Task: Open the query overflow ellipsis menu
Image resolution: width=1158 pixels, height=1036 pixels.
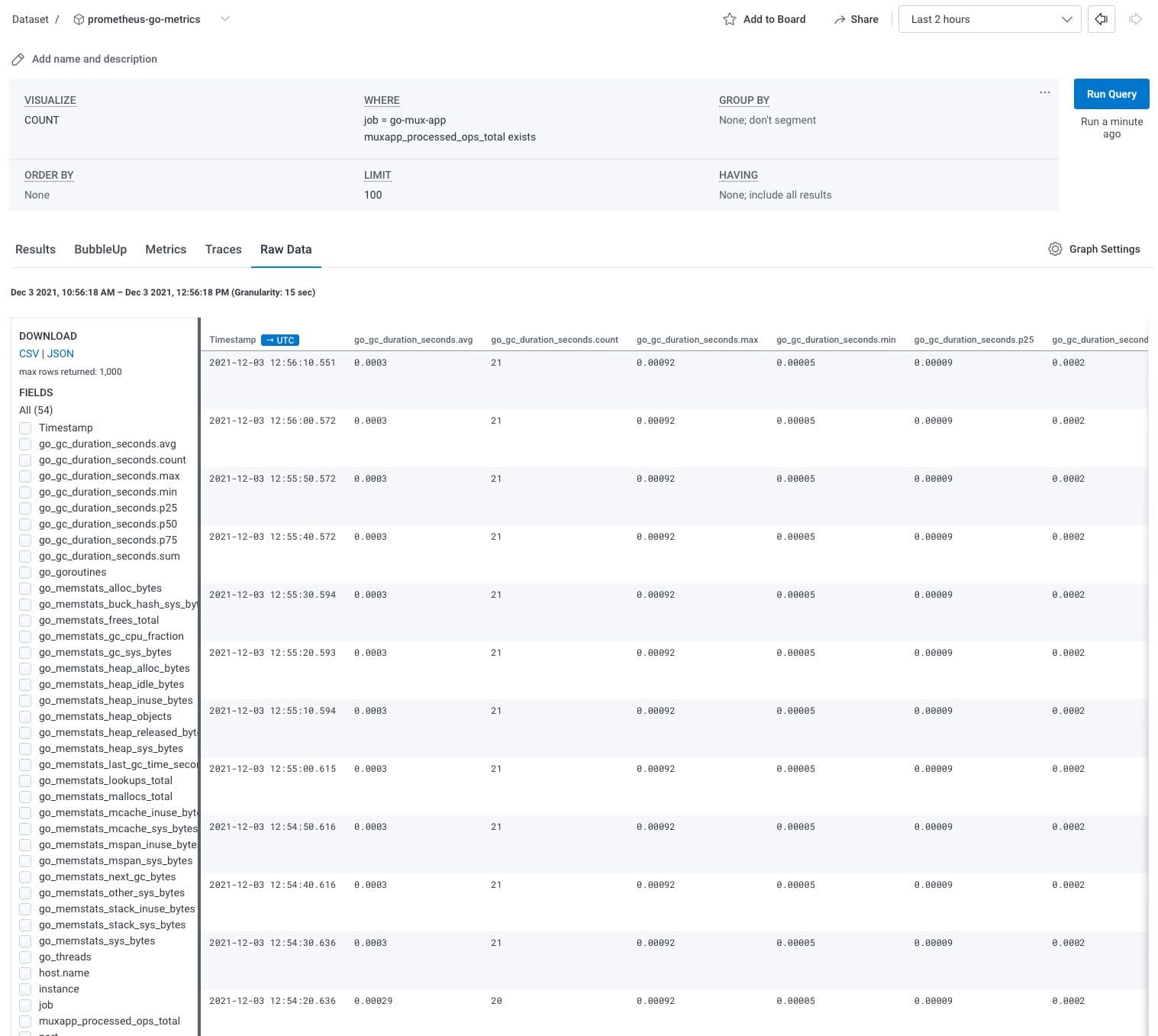Action: (x=1045, y=92)
